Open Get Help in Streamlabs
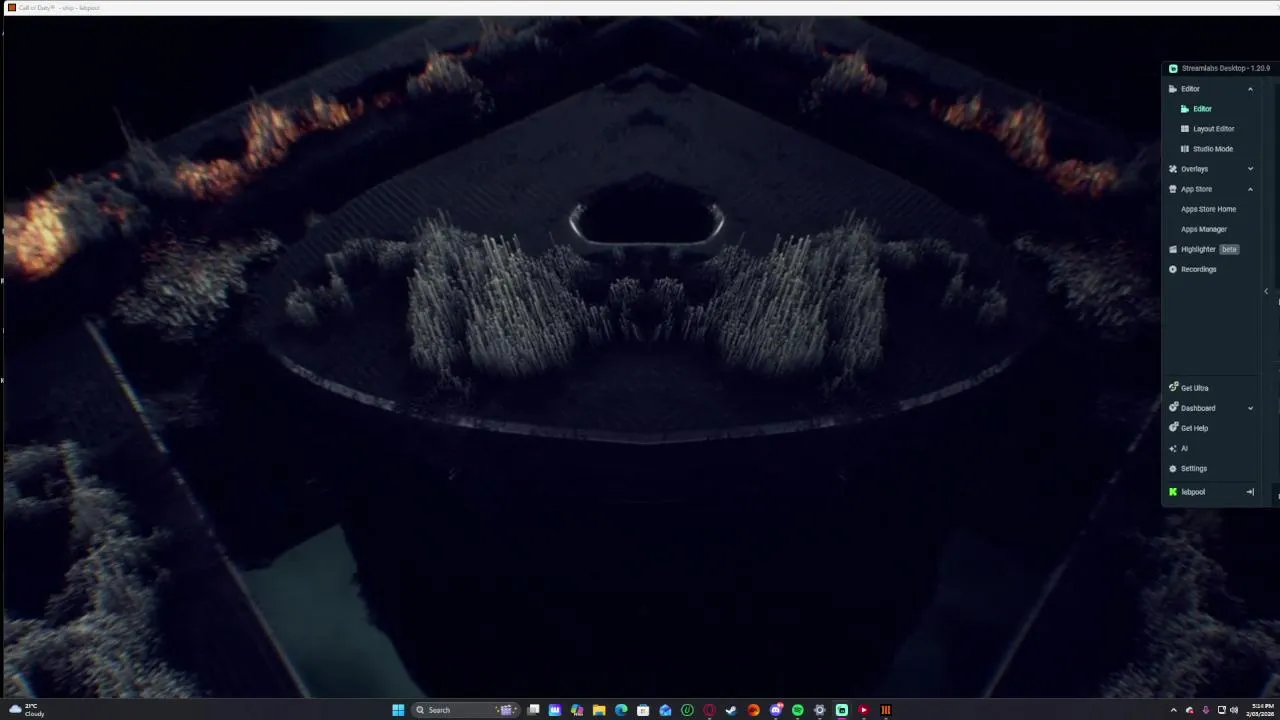Viewport: 1280px width, 720px height. point(1189,428)
